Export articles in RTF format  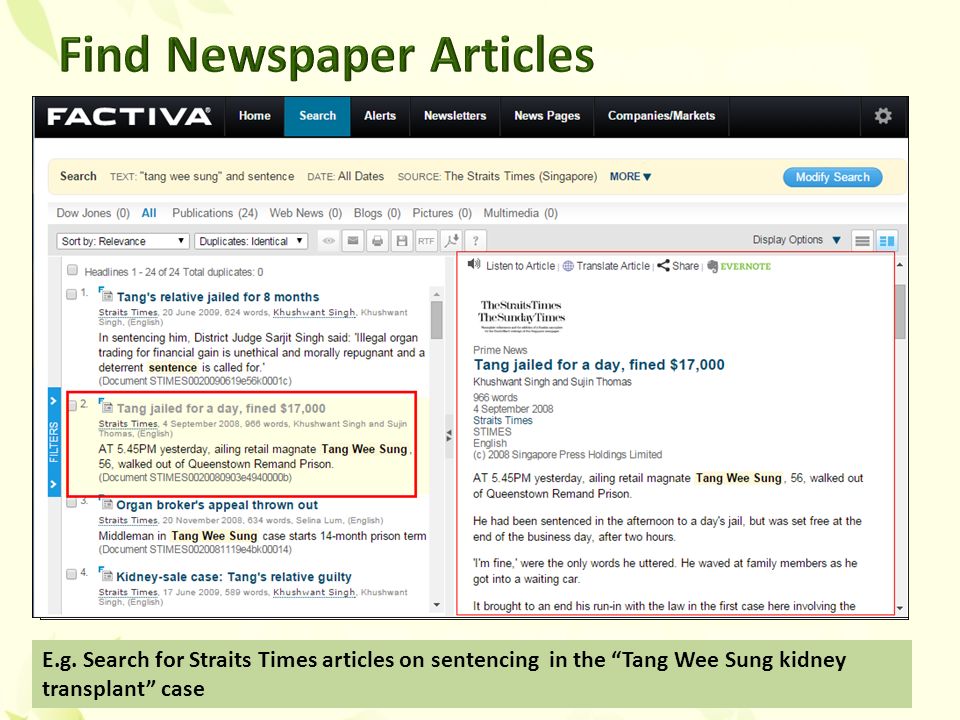coord(426,241)
